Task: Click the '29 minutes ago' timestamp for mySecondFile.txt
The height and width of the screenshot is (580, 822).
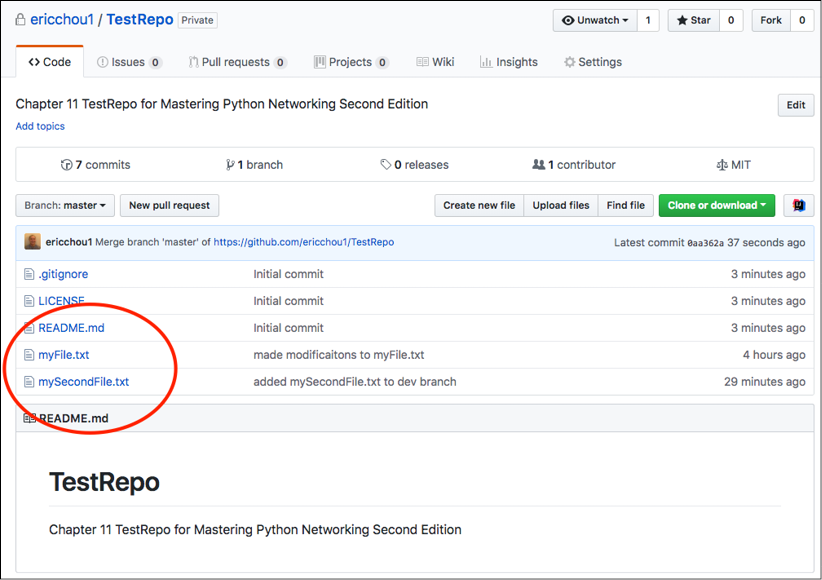Action: pos(765,382)
